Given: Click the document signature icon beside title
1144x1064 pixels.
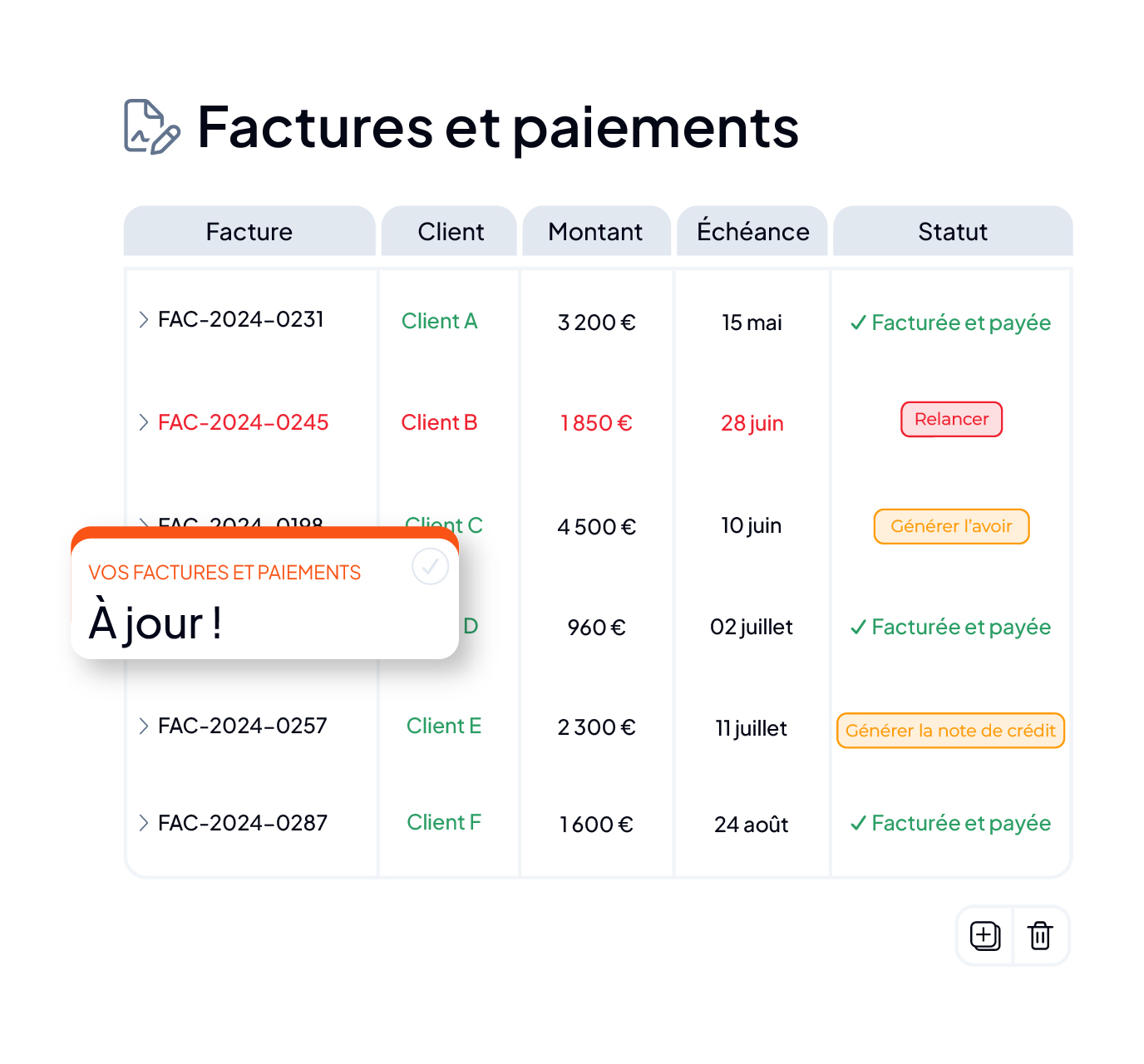Looking at the screenshot, I should (x=152, y=126).
